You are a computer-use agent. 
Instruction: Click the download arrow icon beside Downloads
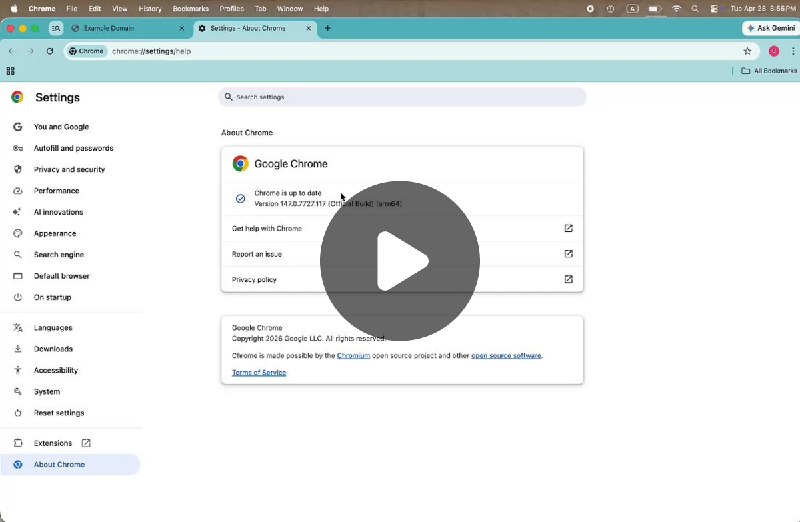(x=18, y=349)
